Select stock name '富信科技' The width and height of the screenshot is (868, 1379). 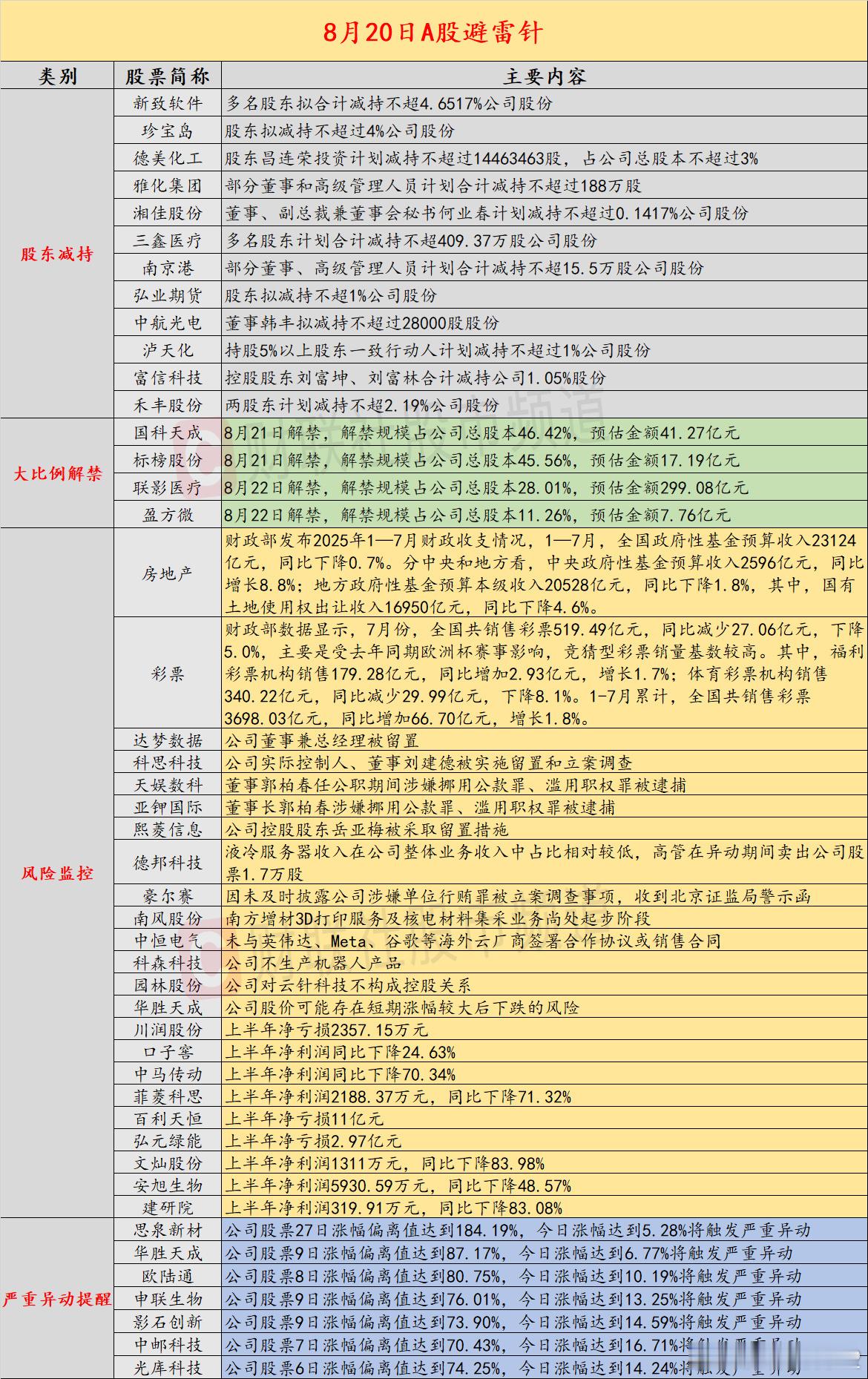(168, 378)
